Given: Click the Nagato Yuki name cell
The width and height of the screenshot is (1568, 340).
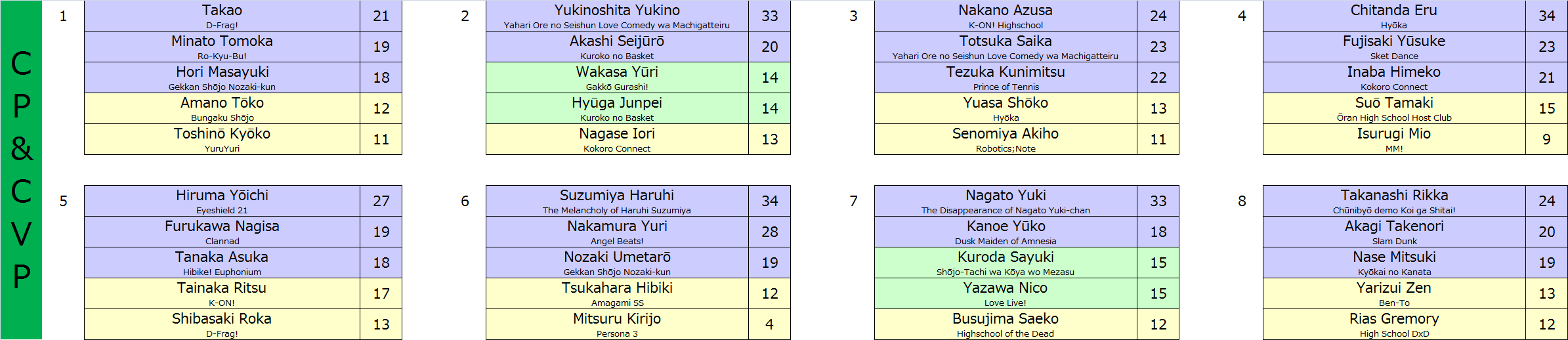Looking at the screenshot, I should point(1006,201).
